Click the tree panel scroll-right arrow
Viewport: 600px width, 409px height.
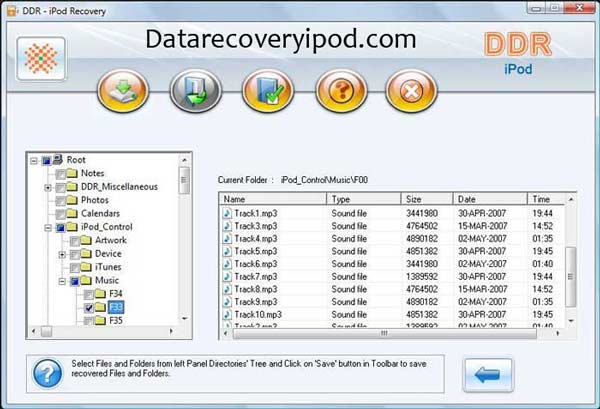point(171,331)
